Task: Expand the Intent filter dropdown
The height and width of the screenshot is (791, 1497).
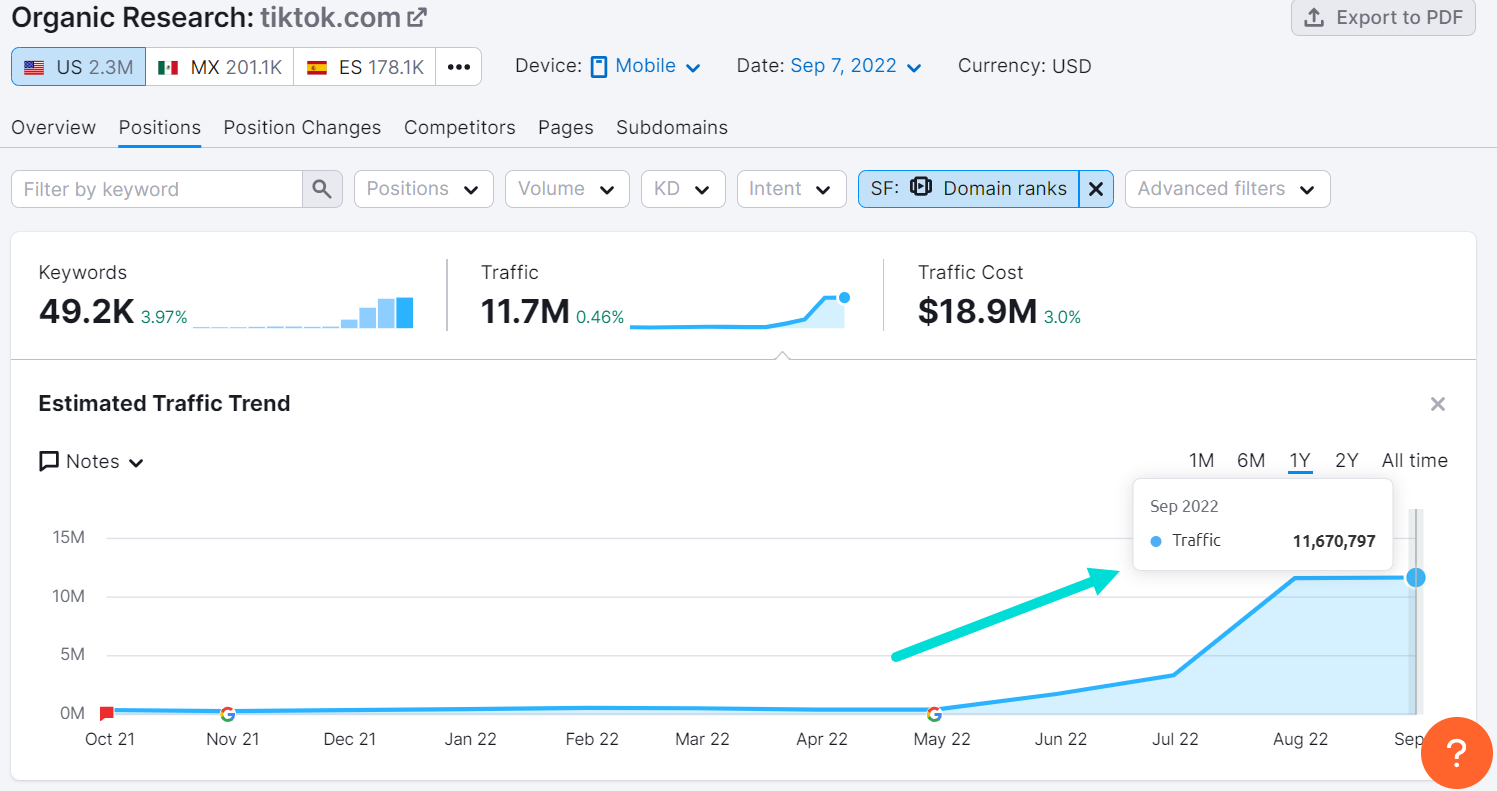Action: click(792, 189)
